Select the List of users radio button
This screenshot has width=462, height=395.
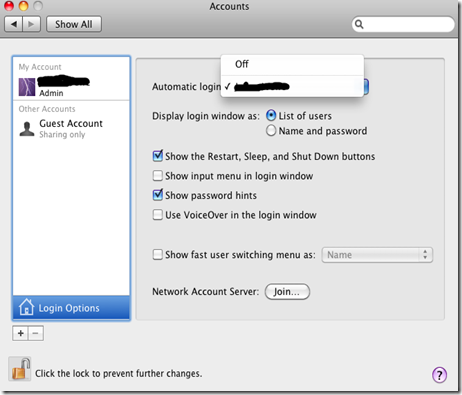[x=271, y=116]
